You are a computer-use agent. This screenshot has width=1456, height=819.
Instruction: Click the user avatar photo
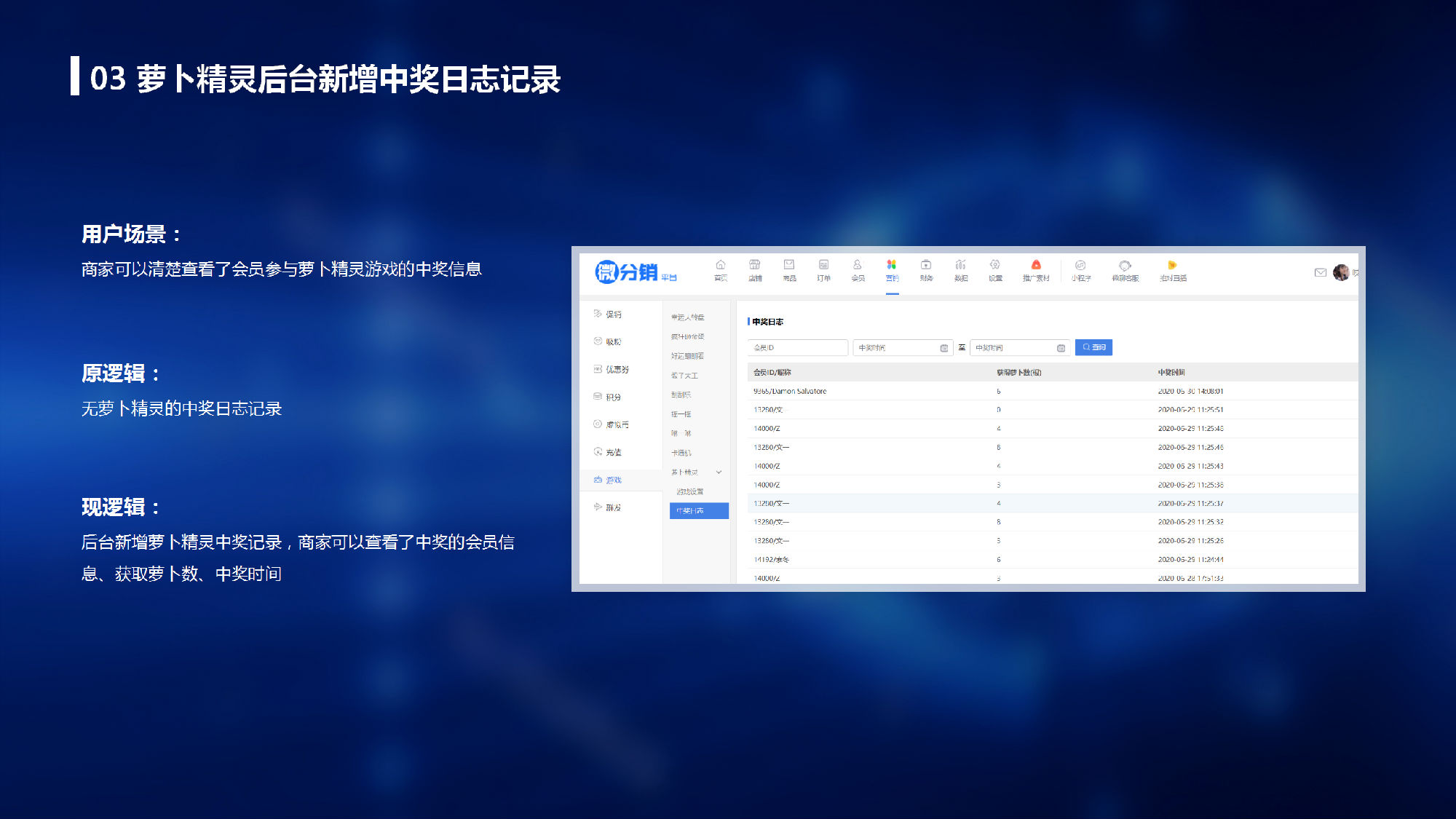[x=1341, y=272]
